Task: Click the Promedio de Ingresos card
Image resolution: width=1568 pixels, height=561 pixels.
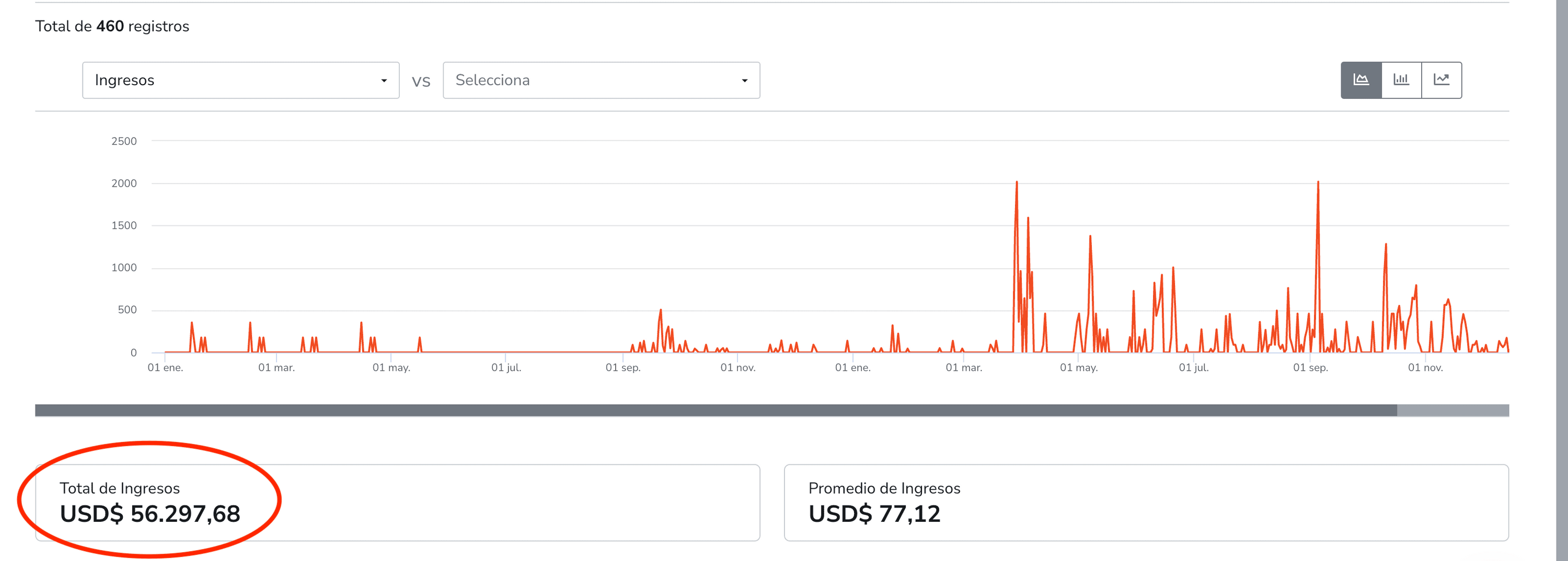Action: [x=1146, y=502]
